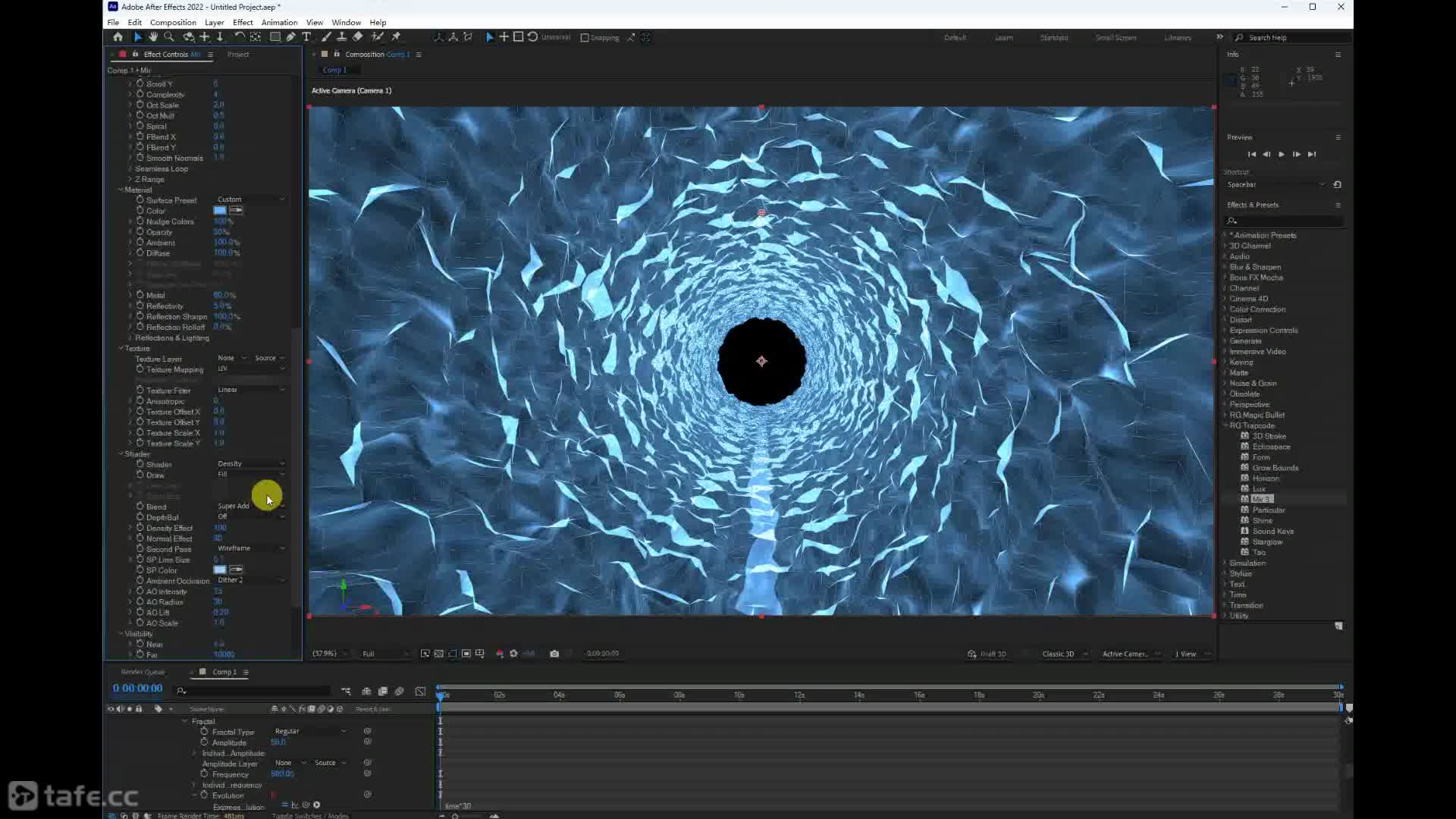The image size is (1456, 819).
Task: Open the Shader Density dropdown
Action: (250, 463)
